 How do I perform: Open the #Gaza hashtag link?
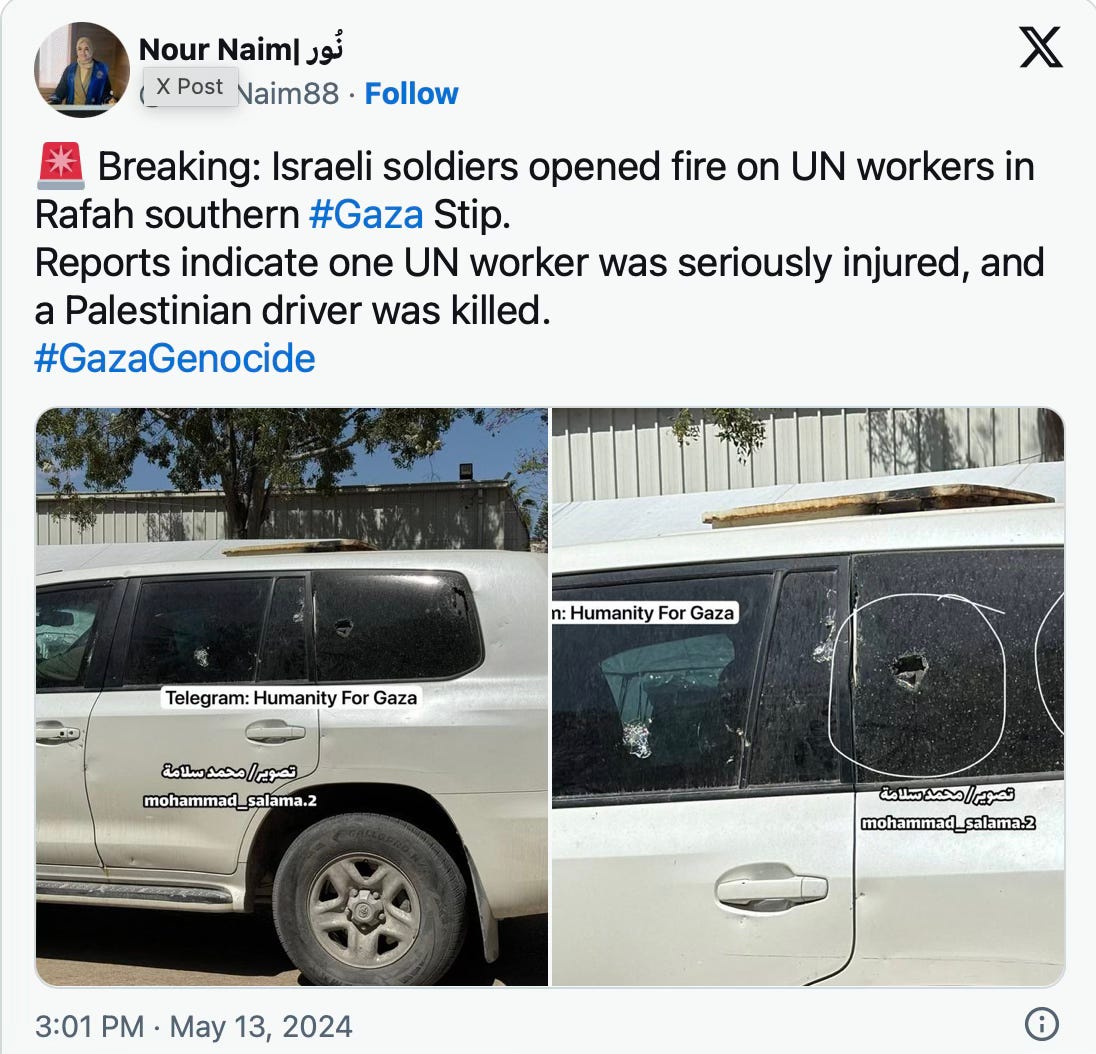(366, 215)
